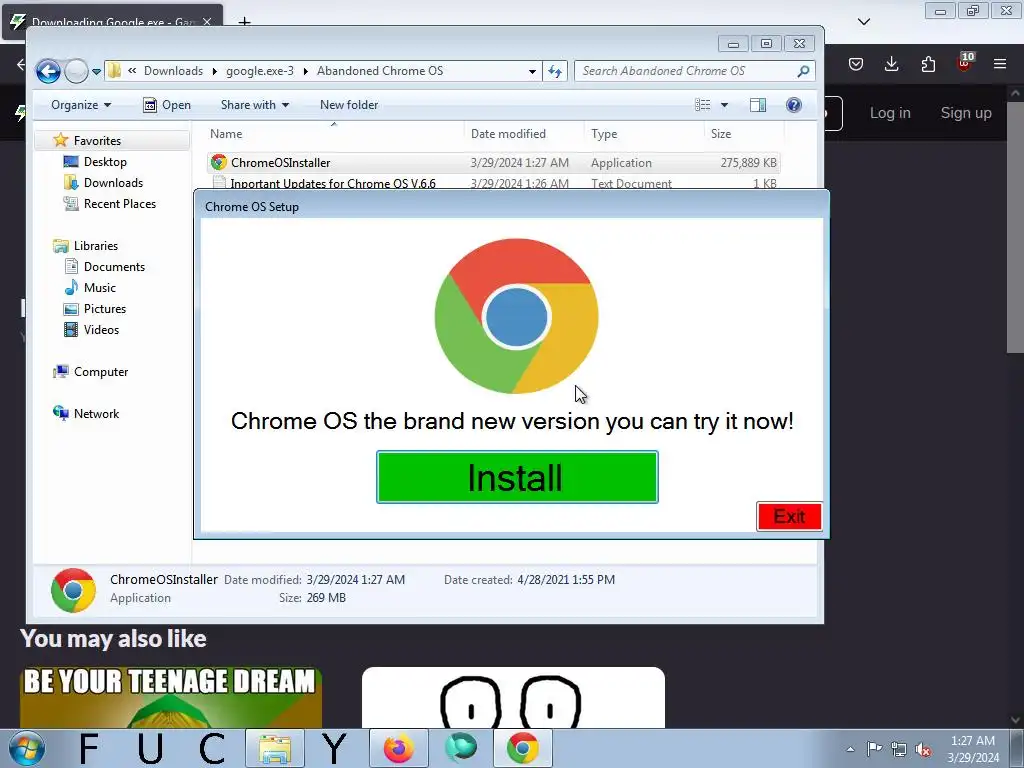Select Downloads in the navigation pane
Image resolution: width=1024 pixels, height=768 pixels.
click(113, 182)
